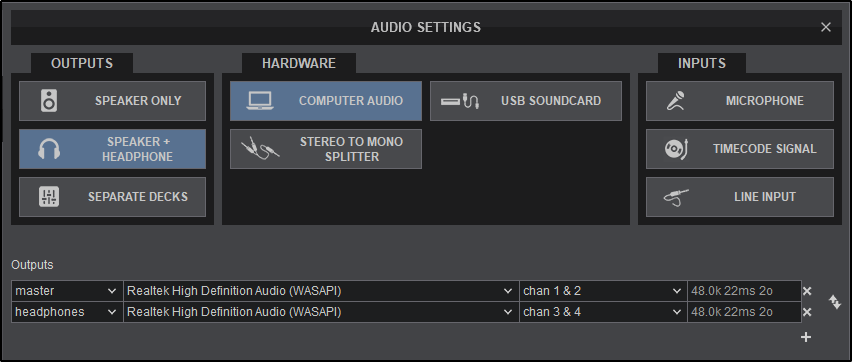Click the headphones icon for Speaker + Headphone

[x=49, y=149]
